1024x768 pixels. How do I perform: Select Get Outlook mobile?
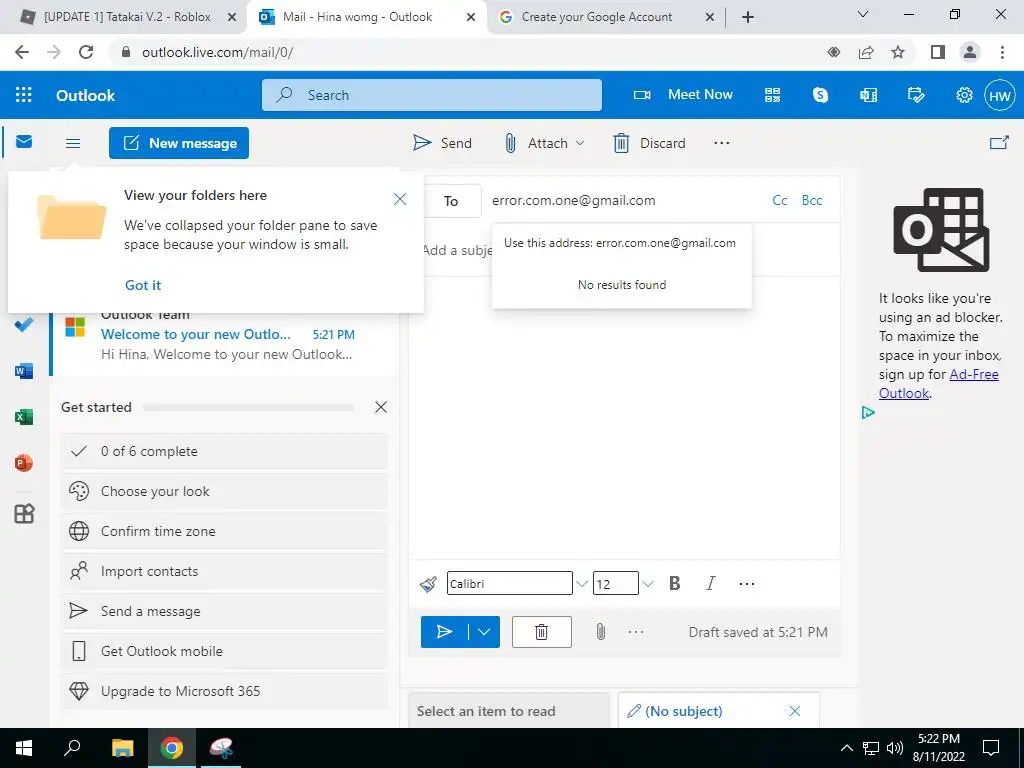click(224, 651)
